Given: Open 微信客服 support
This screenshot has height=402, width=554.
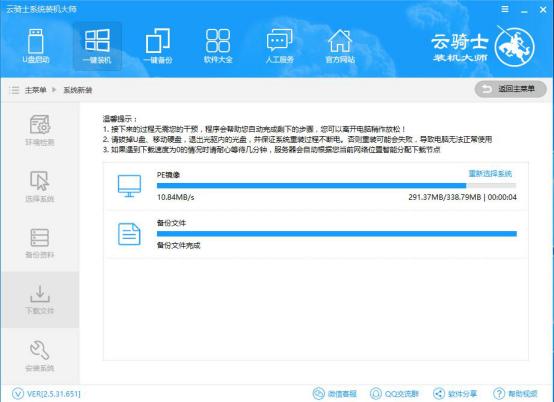Looking at the screenshot, I should pos(335,394).
